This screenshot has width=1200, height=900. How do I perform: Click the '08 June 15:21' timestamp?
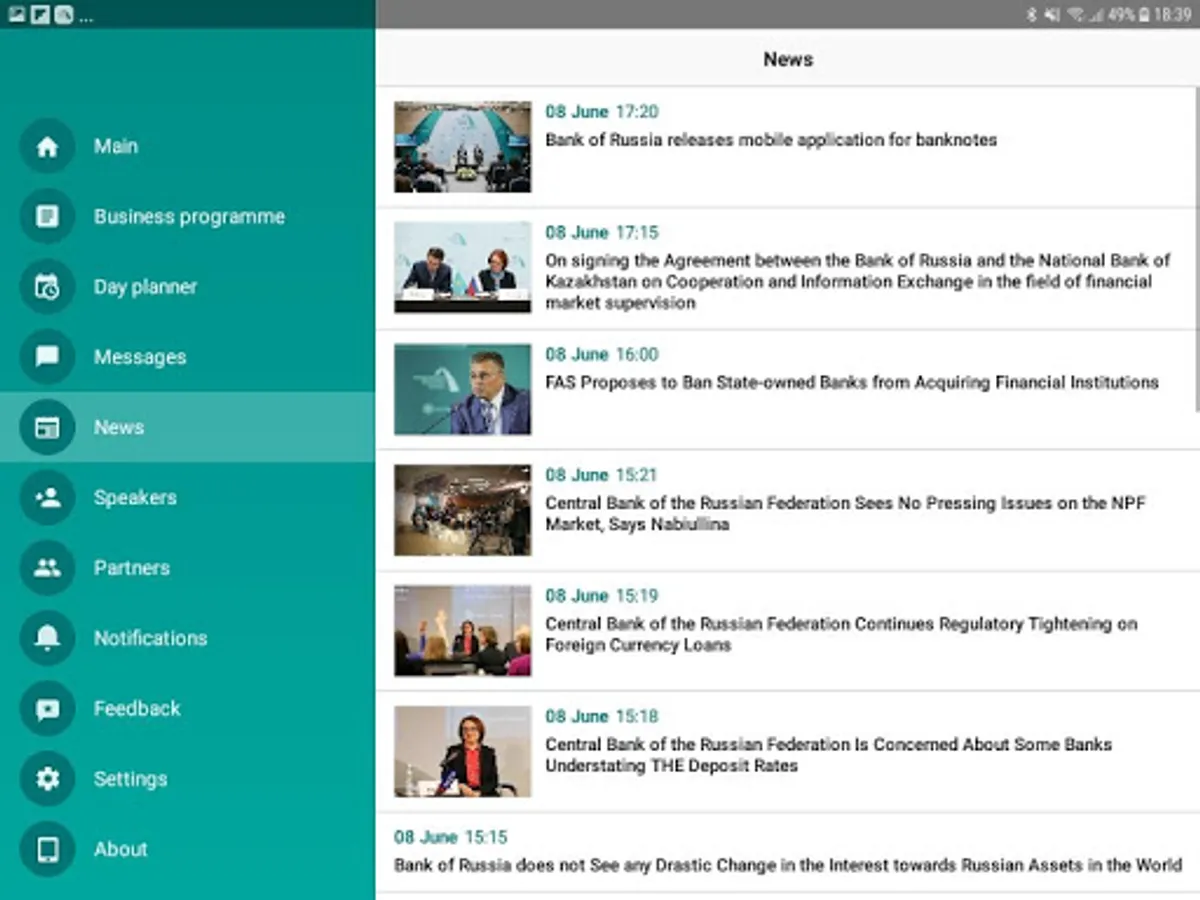click(602, 475)
